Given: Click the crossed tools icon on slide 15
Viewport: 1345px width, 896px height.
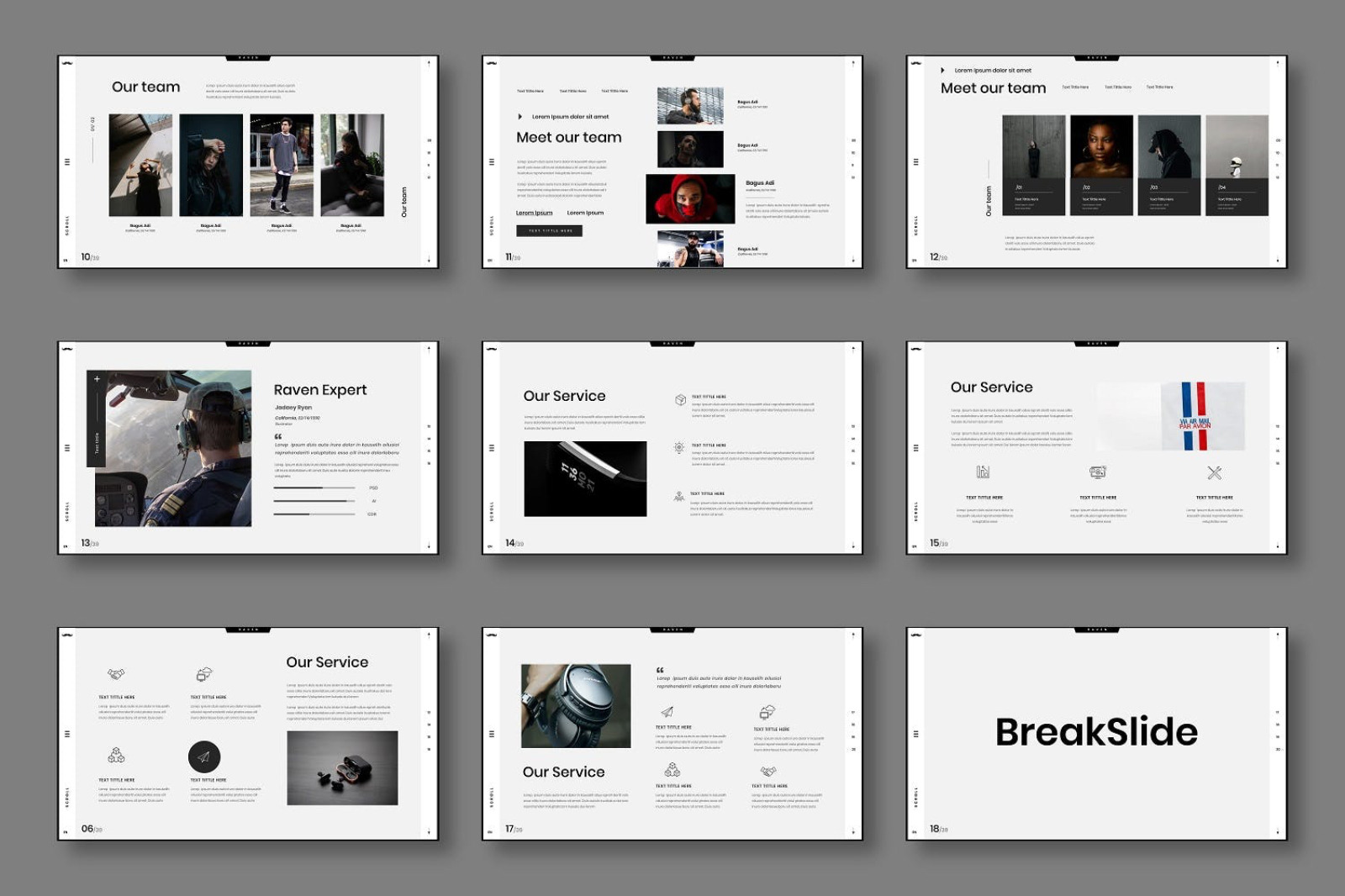Looking at the screenshot, I should (1214, 472).
